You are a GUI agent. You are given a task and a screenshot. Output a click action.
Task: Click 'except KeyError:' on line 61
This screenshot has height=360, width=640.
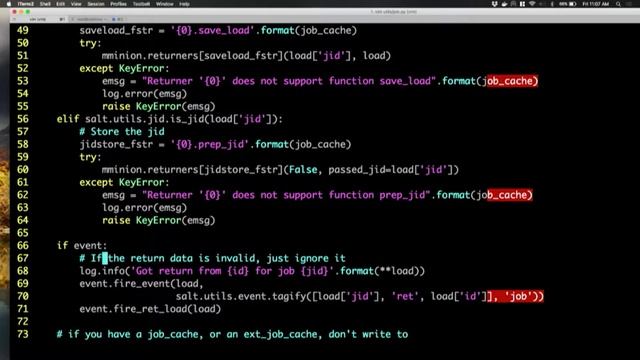click(124, 182)
